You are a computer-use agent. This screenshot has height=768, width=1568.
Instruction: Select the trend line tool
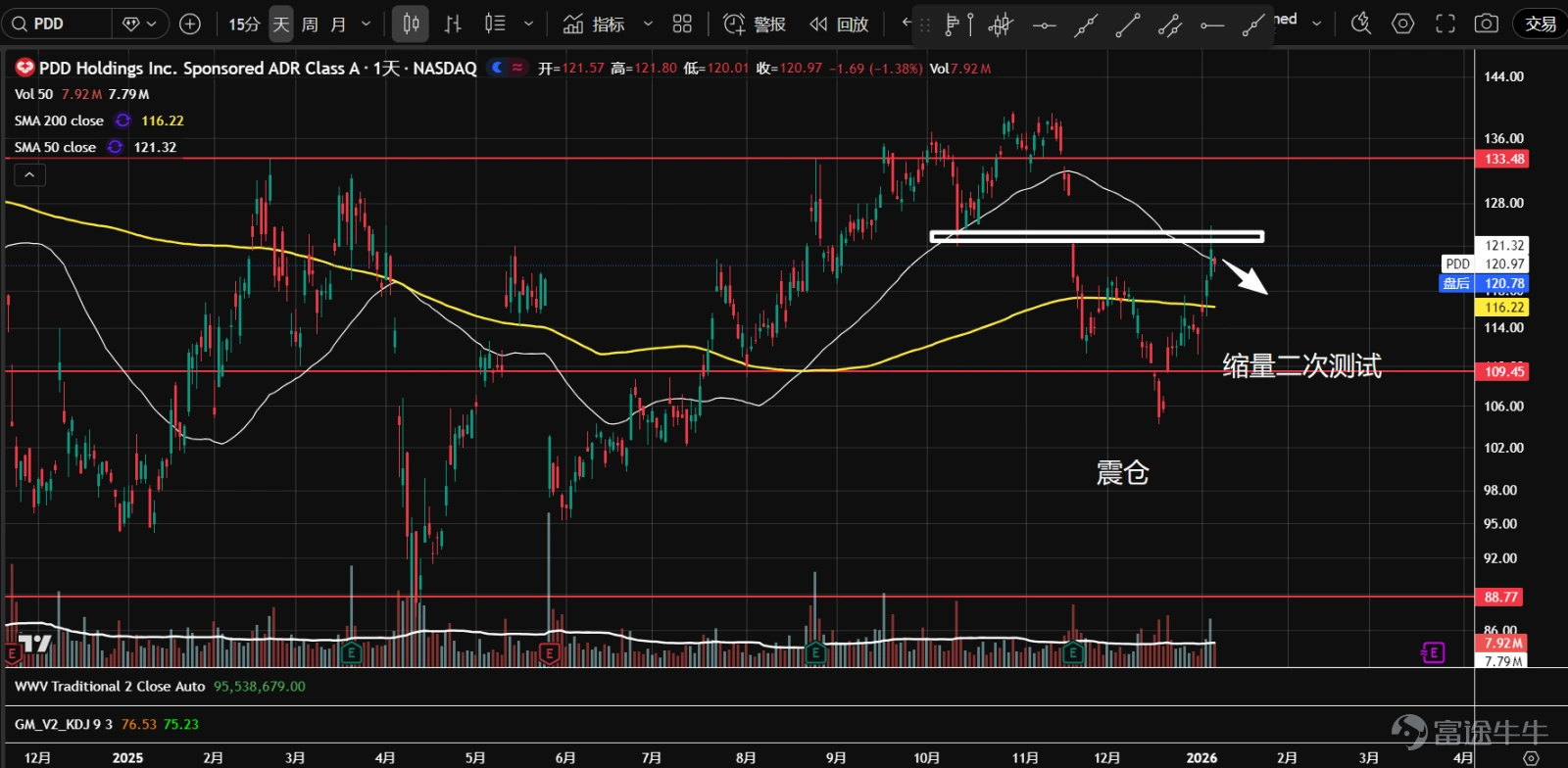[x=1128, y=24]
